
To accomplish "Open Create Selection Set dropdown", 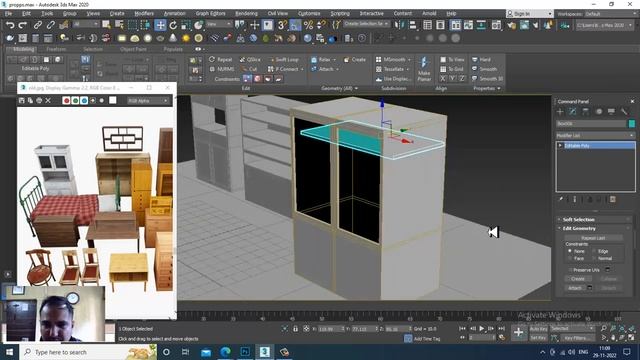I will coord(366,24).
